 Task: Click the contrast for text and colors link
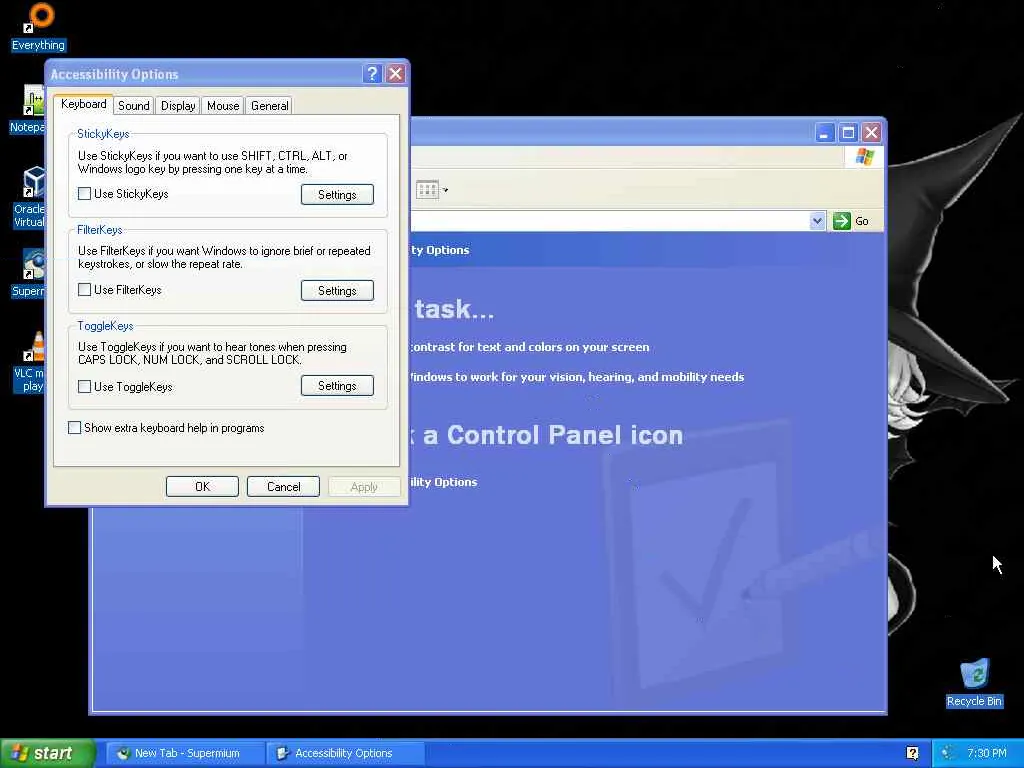(530, 347)
